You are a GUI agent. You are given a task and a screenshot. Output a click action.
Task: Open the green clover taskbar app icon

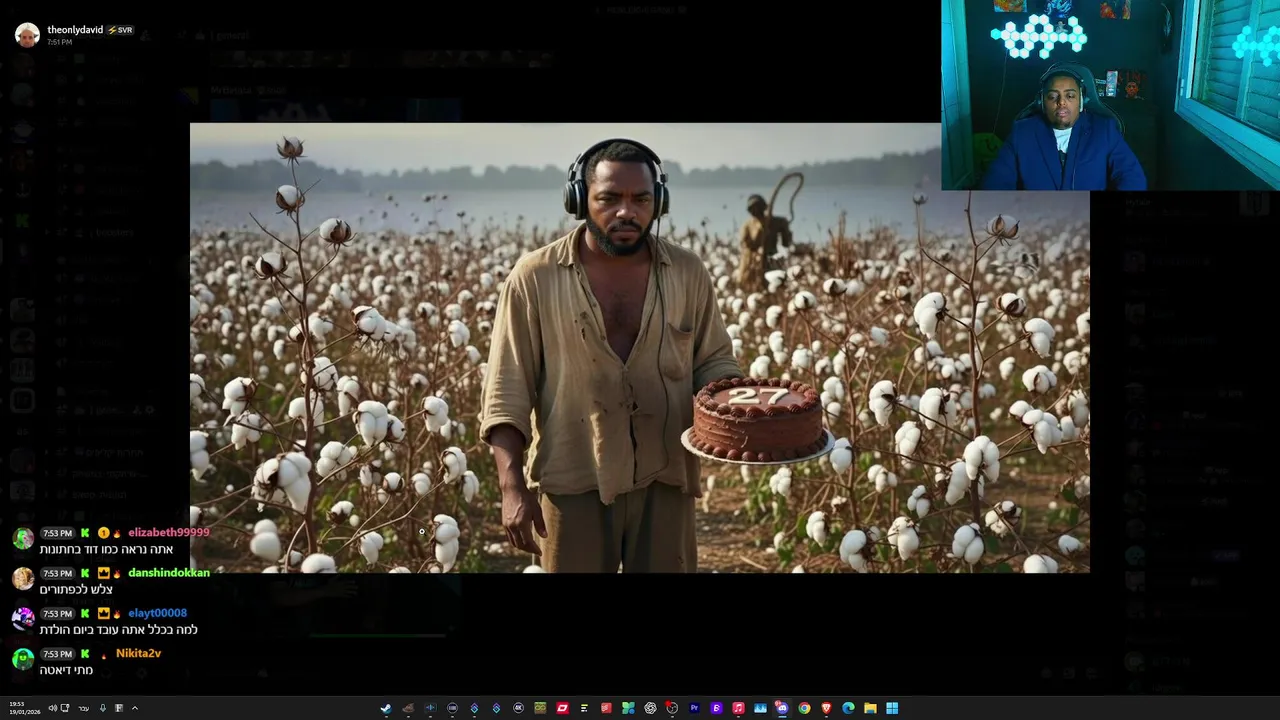click(628, 708)
